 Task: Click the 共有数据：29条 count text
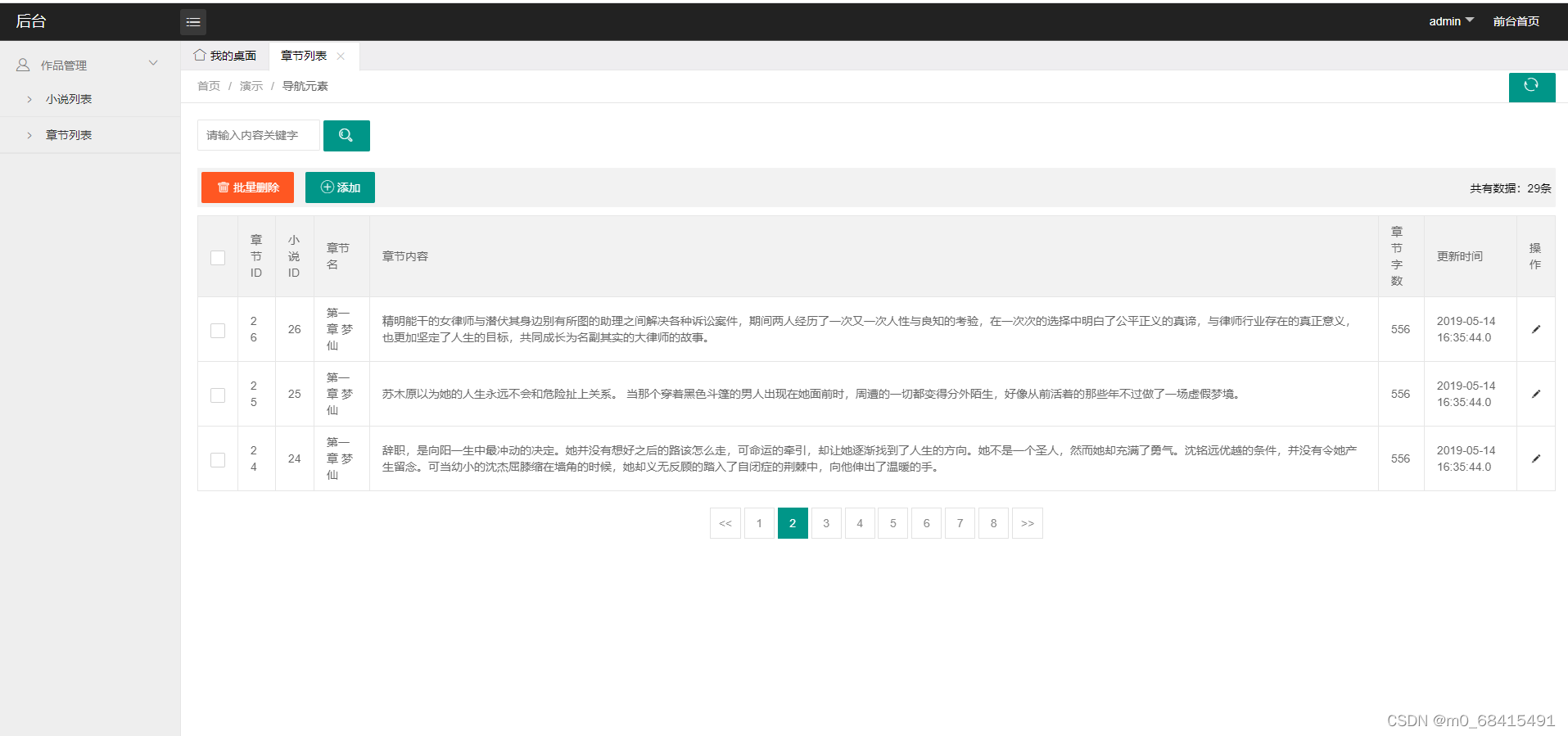[1511, 188]
